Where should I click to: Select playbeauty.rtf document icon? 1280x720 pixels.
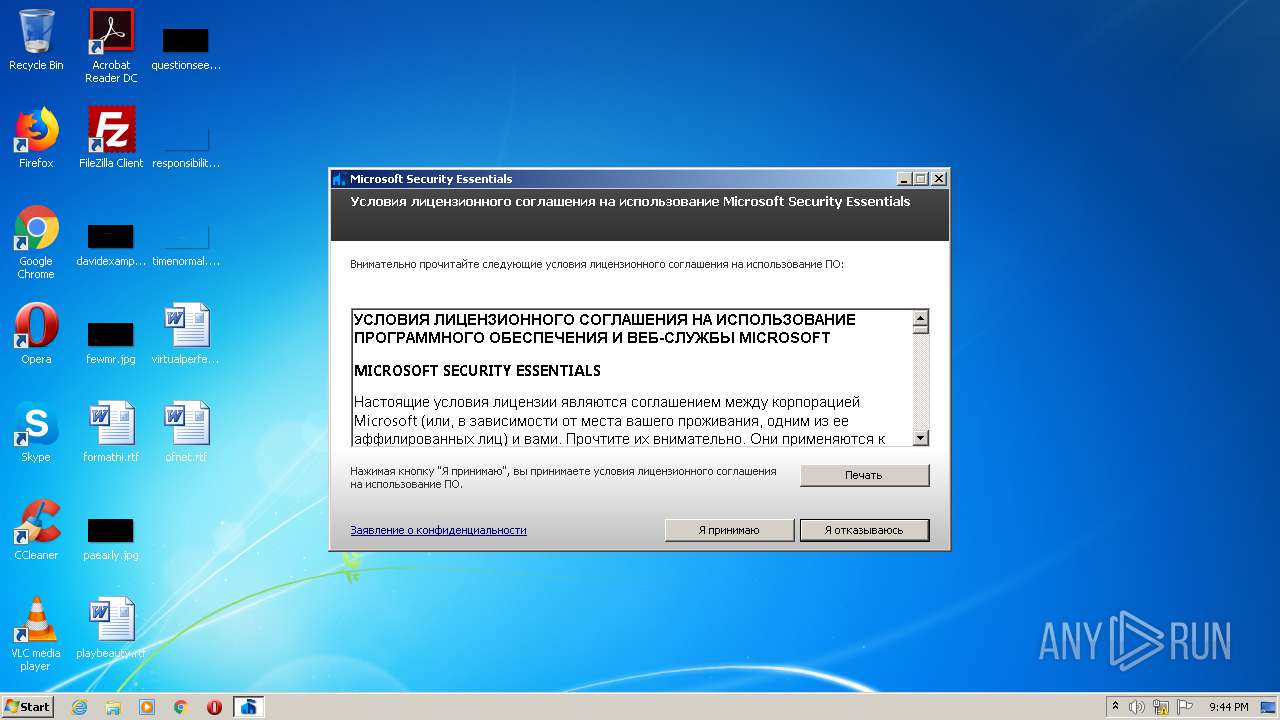pos(111,628)
